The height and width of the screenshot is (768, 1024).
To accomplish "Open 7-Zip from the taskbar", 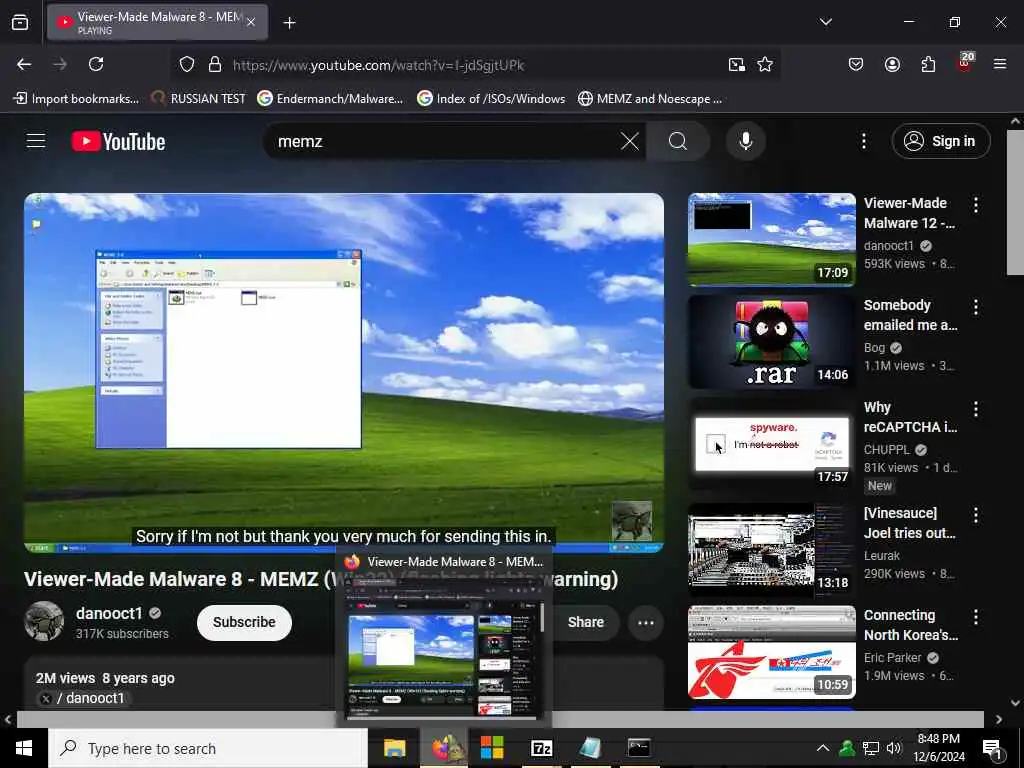I will pos(541,748).
